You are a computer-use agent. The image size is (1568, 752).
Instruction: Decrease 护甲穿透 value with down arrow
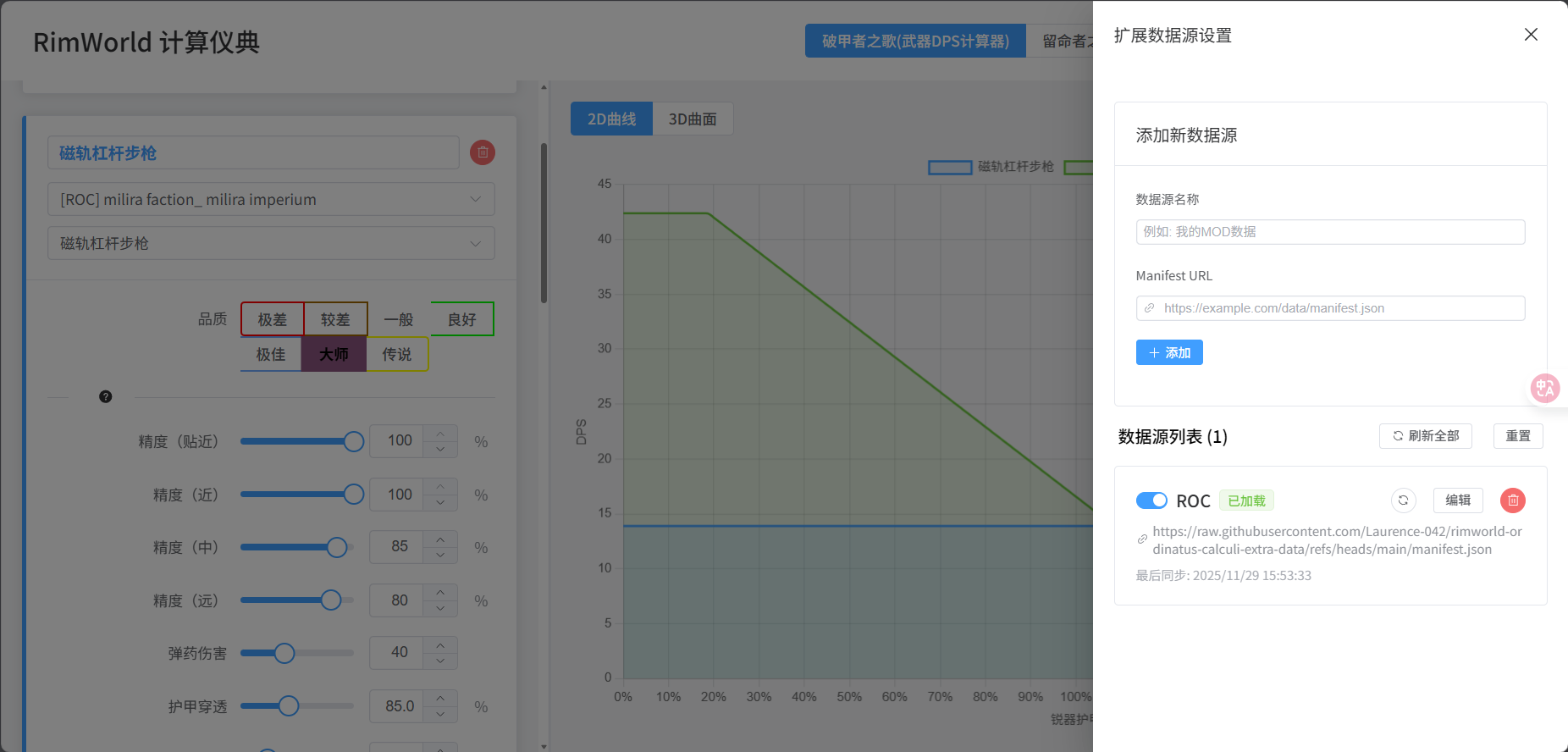tap(440, 715)
